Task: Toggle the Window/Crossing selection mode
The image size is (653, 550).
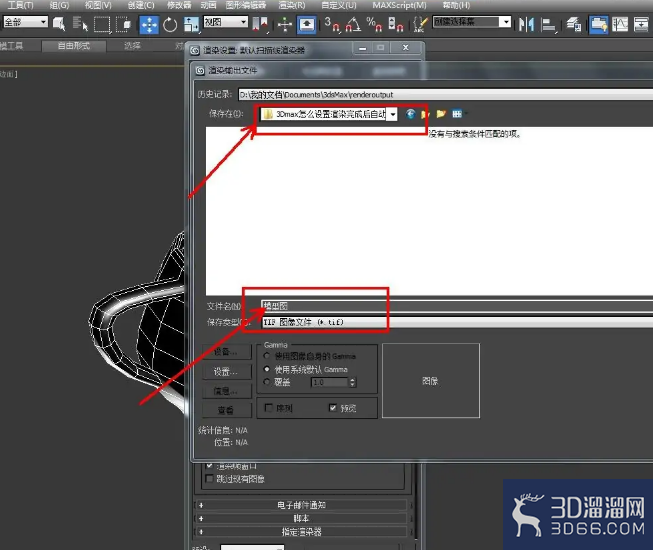Action: point(124,24)
